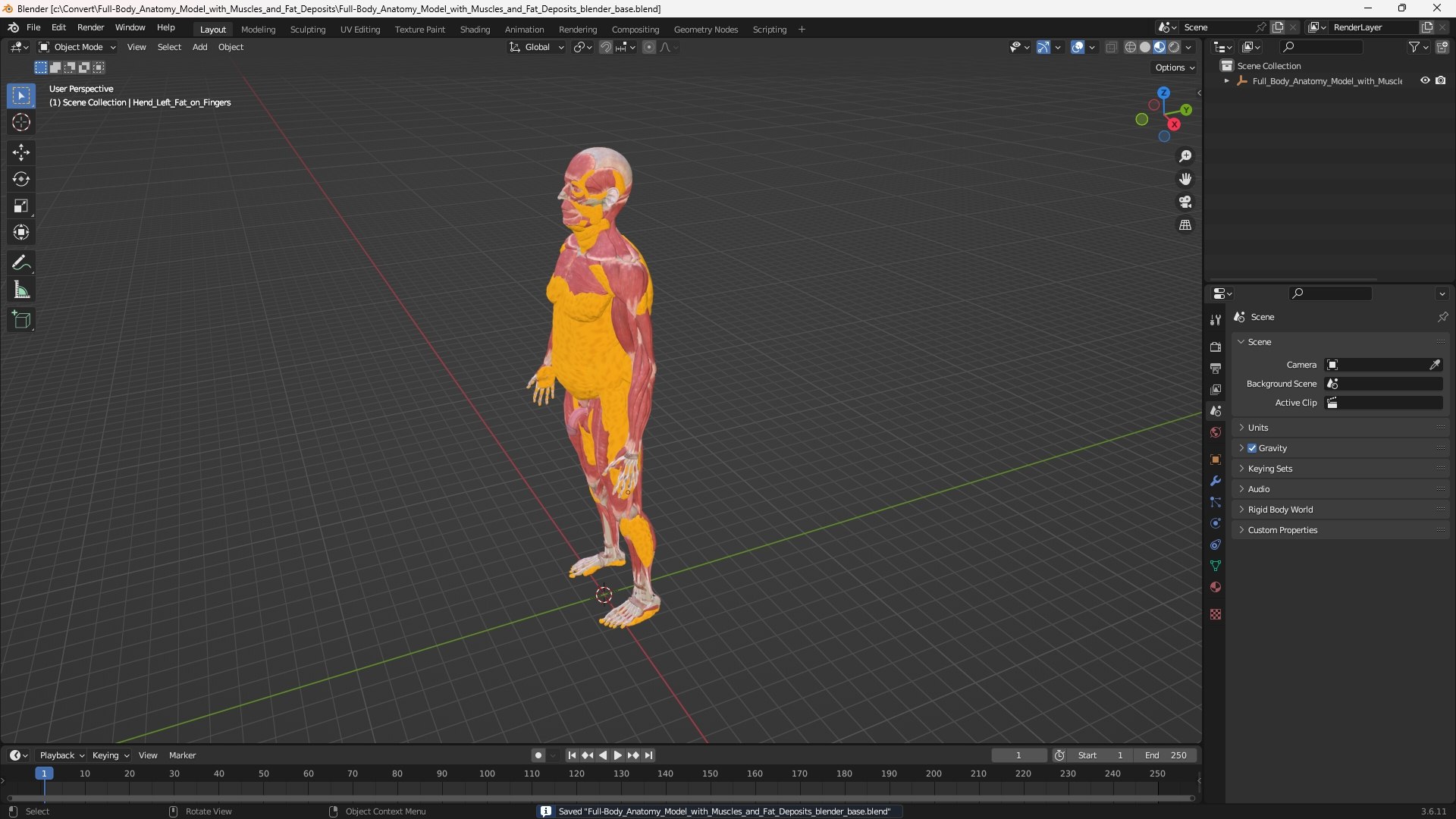
Task: Open the viewport Add menu
Action: 199,47
